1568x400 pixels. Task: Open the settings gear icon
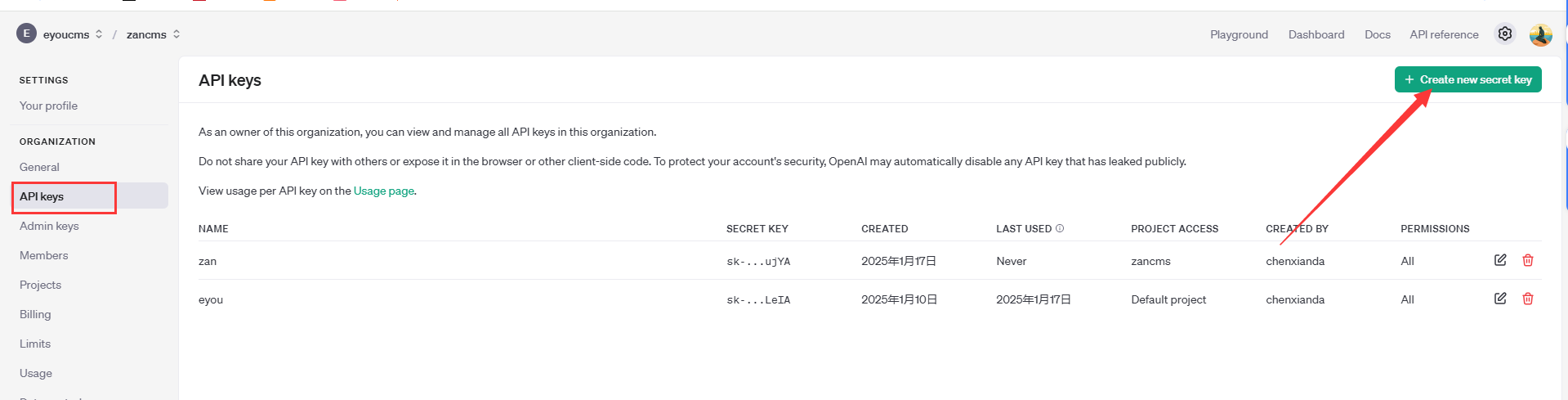[1504, 34]
